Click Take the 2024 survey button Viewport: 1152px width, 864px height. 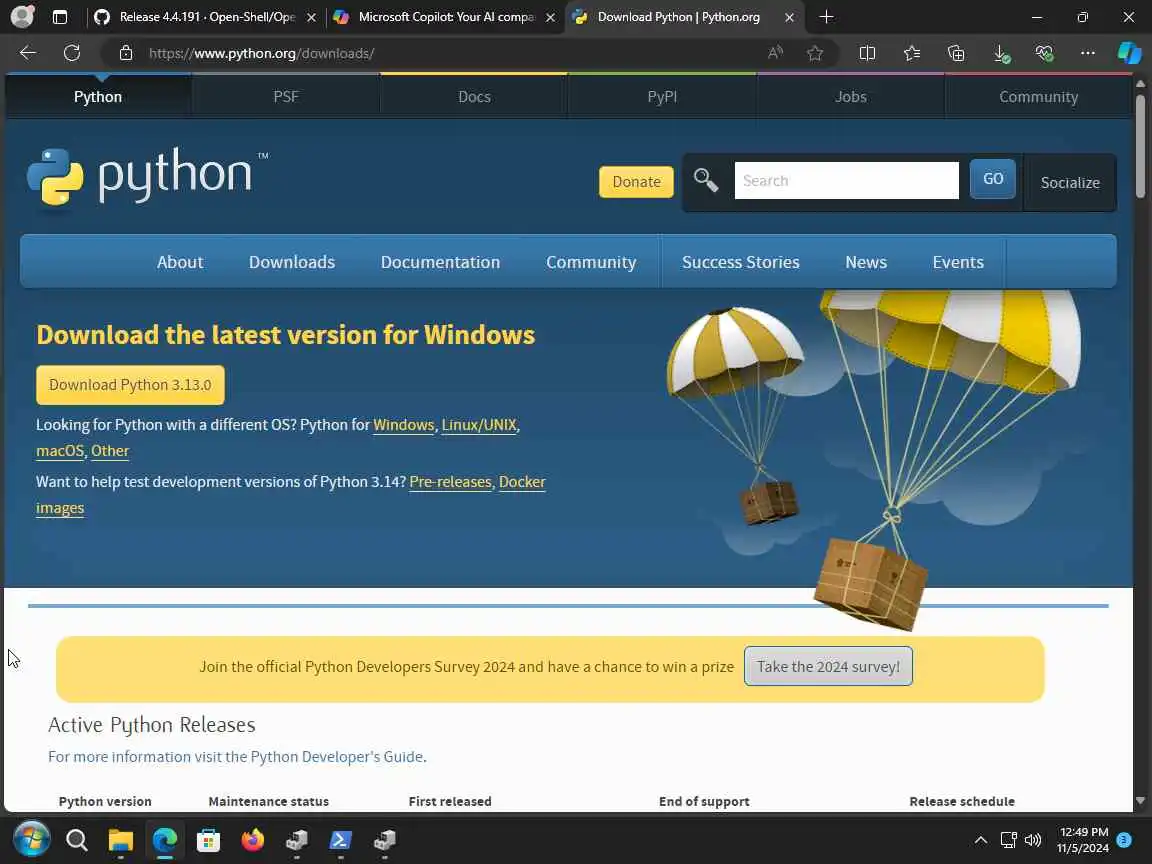(828, 666)
